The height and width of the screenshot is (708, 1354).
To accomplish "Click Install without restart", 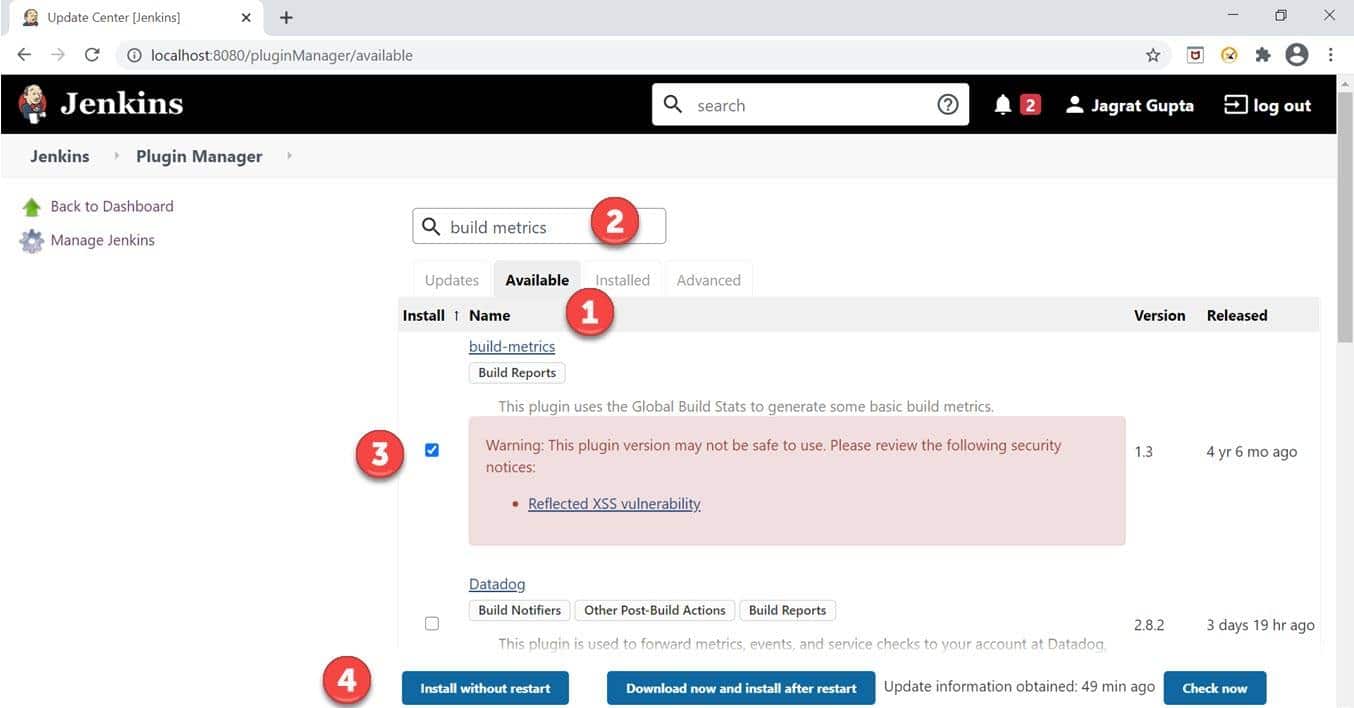I will pyautogui.click(x=485, y=688).
